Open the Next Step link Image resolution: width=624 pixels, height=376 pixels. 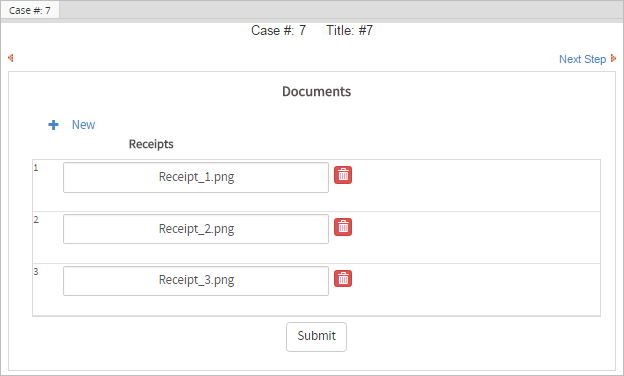click(582, 59)
